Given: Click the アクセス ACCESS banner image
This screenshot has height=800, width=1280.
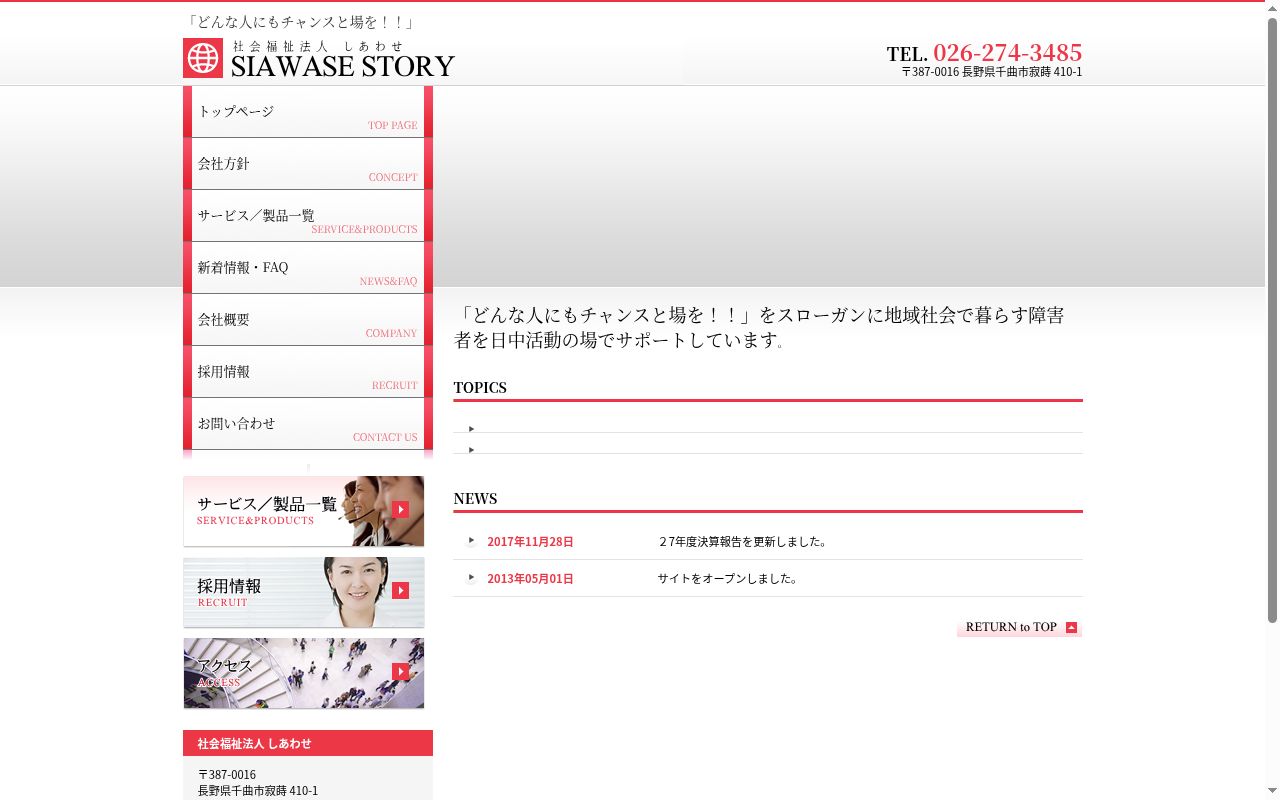Looking at the screenshot, I should [304, 673].
